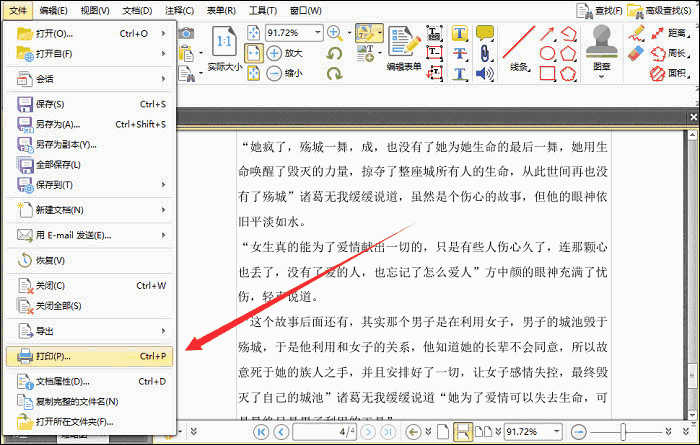Open the bottom status bar zoom dropdown
Screen dimensions: 700x445
pos(556,431)
